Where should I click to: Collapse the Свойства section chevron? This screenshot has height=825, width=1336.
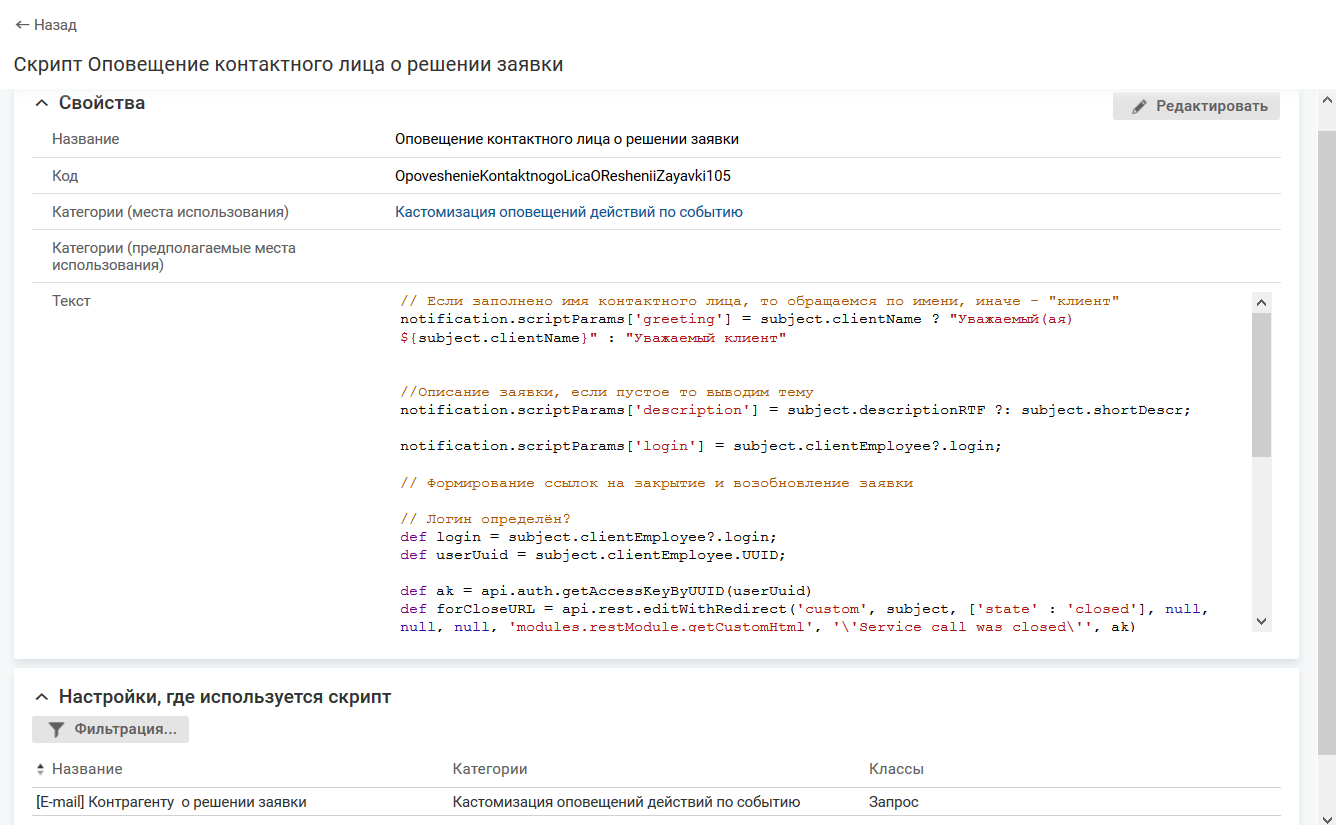pos(41,103)
